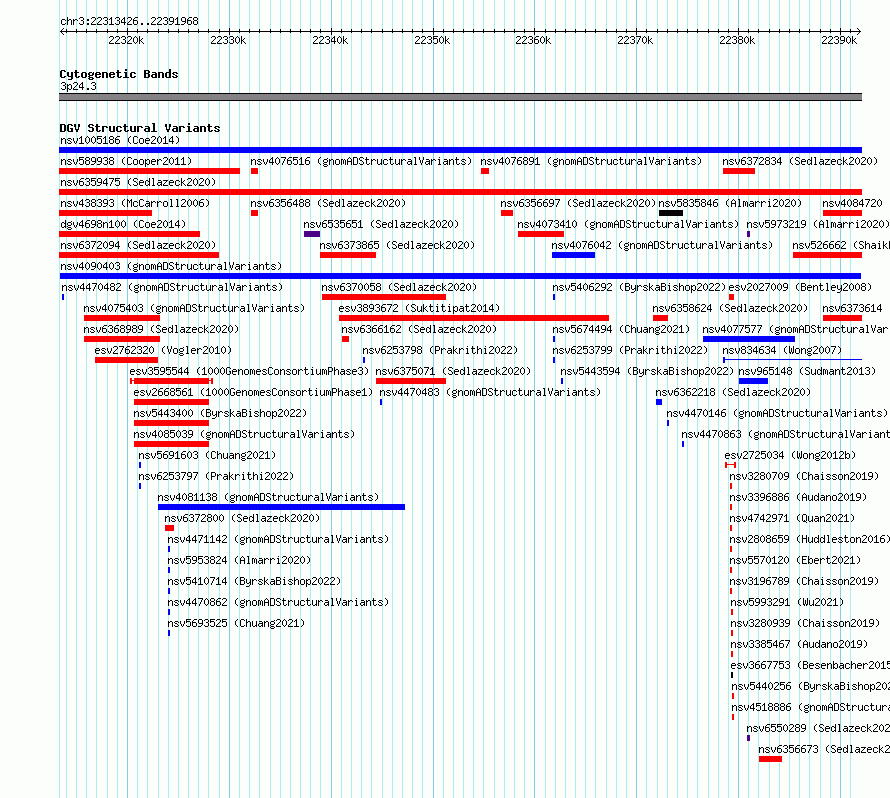Click nsv6372094 (Sedlazeck2020) label
This screenshot has height=798, width=890.
click(138, 245)
